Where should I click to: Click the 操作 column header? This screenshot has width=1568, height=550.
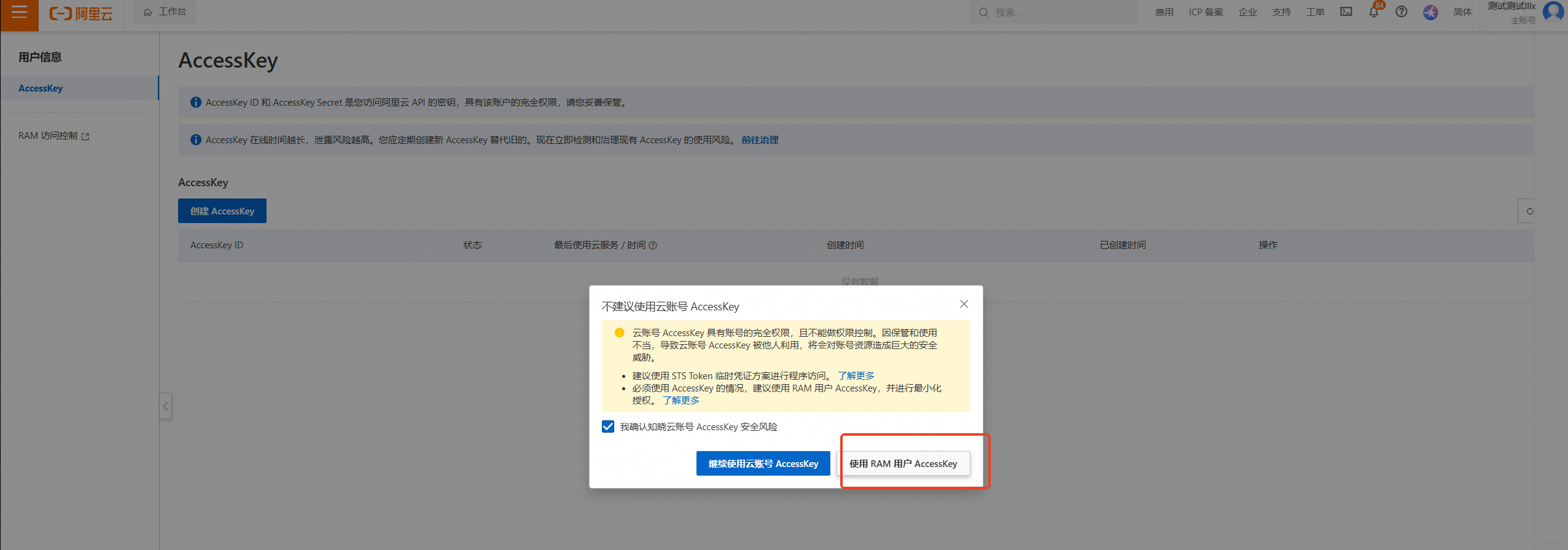(1268, 245)
